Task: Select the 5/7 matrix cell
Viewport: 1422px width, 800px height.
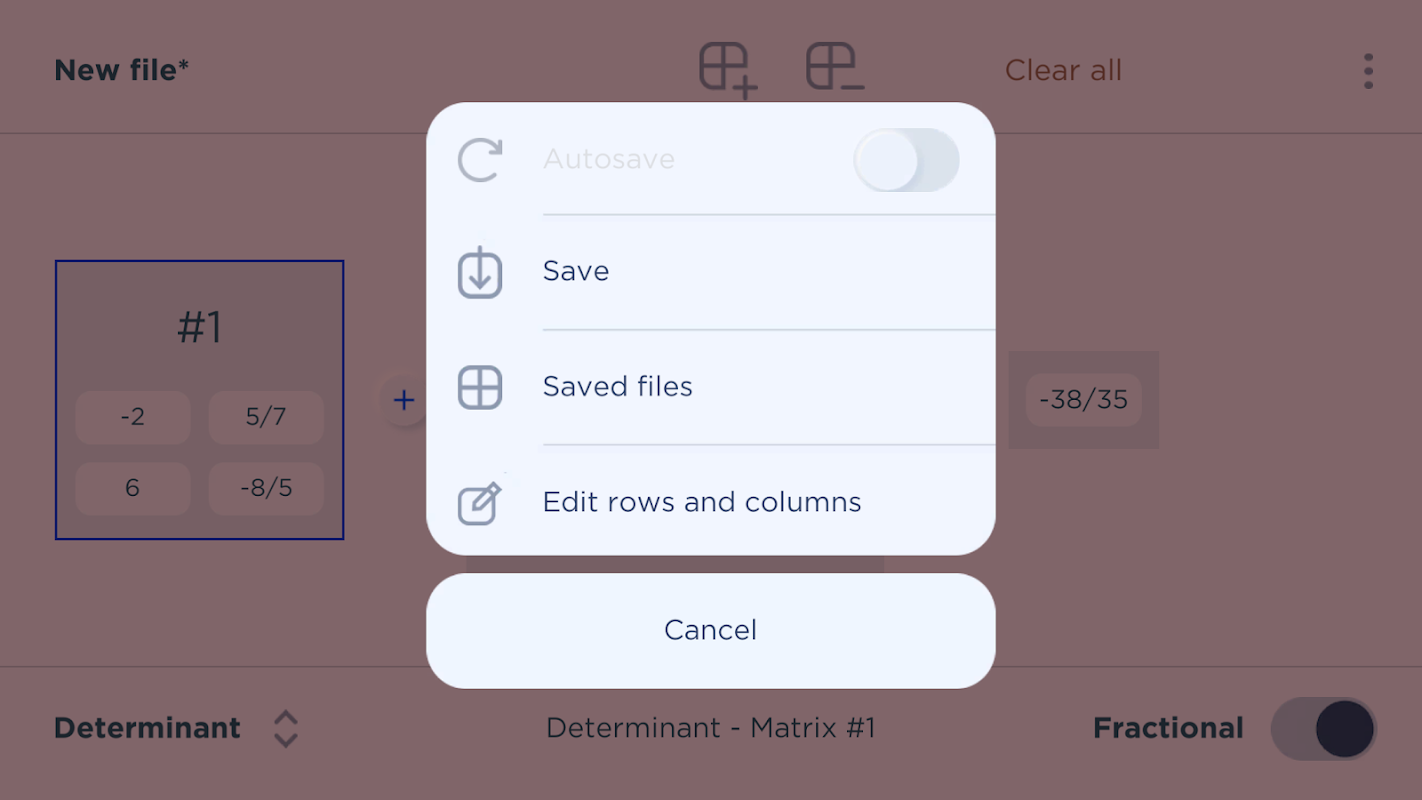Action: pyautogui.click(x=266, y=417)
